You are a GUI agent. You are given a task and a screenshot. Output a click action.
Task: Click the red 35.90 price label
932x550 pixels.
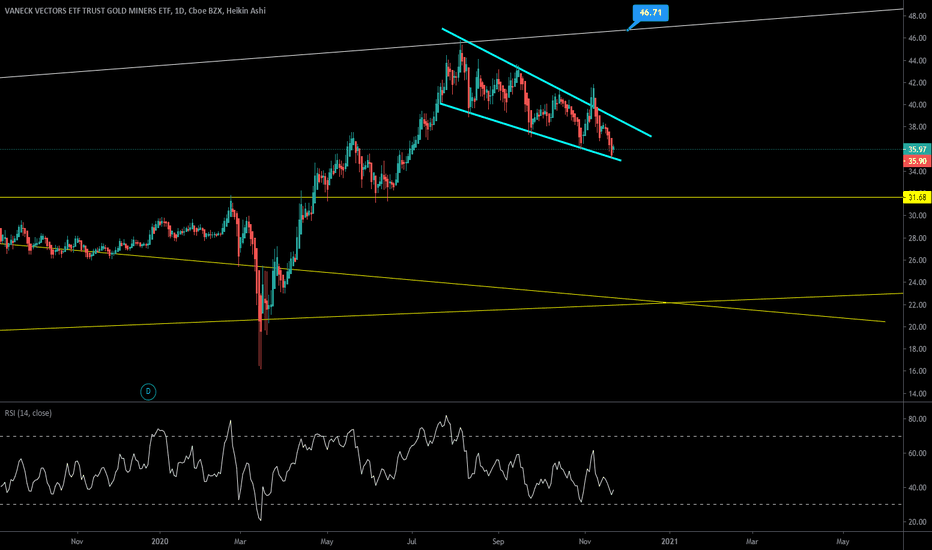point(917,161)
